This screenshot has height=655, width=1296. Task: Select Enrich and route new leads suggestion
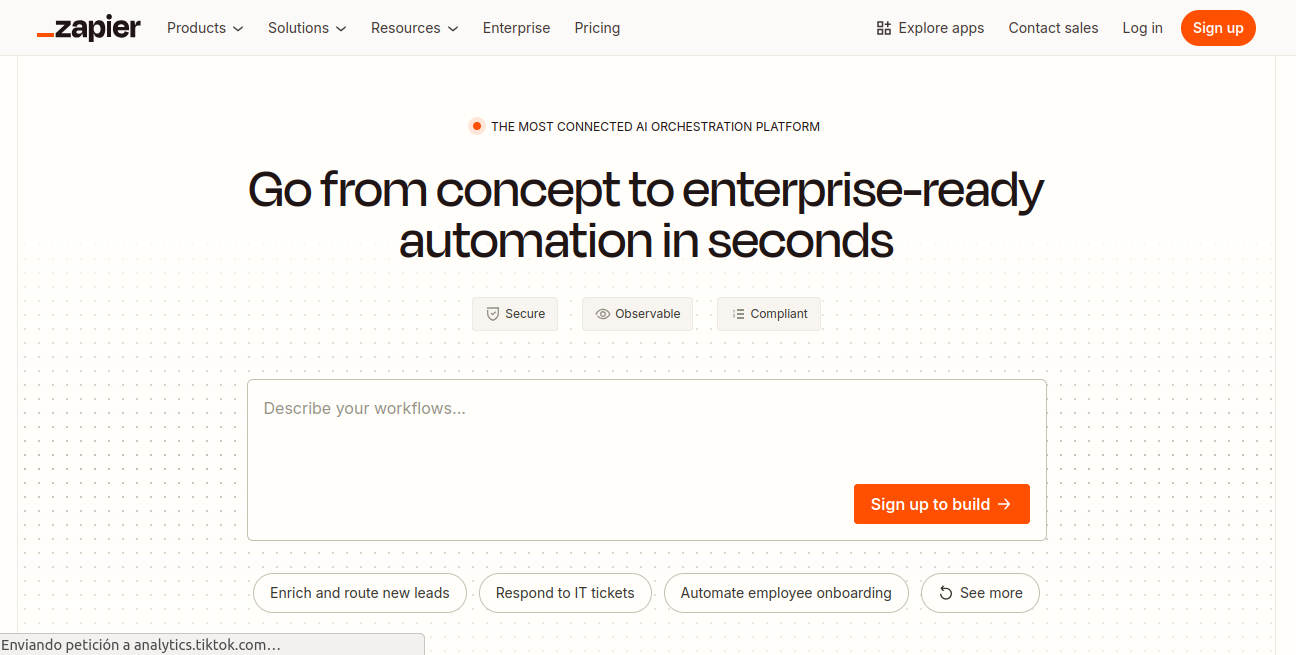(x=360, y=593)
